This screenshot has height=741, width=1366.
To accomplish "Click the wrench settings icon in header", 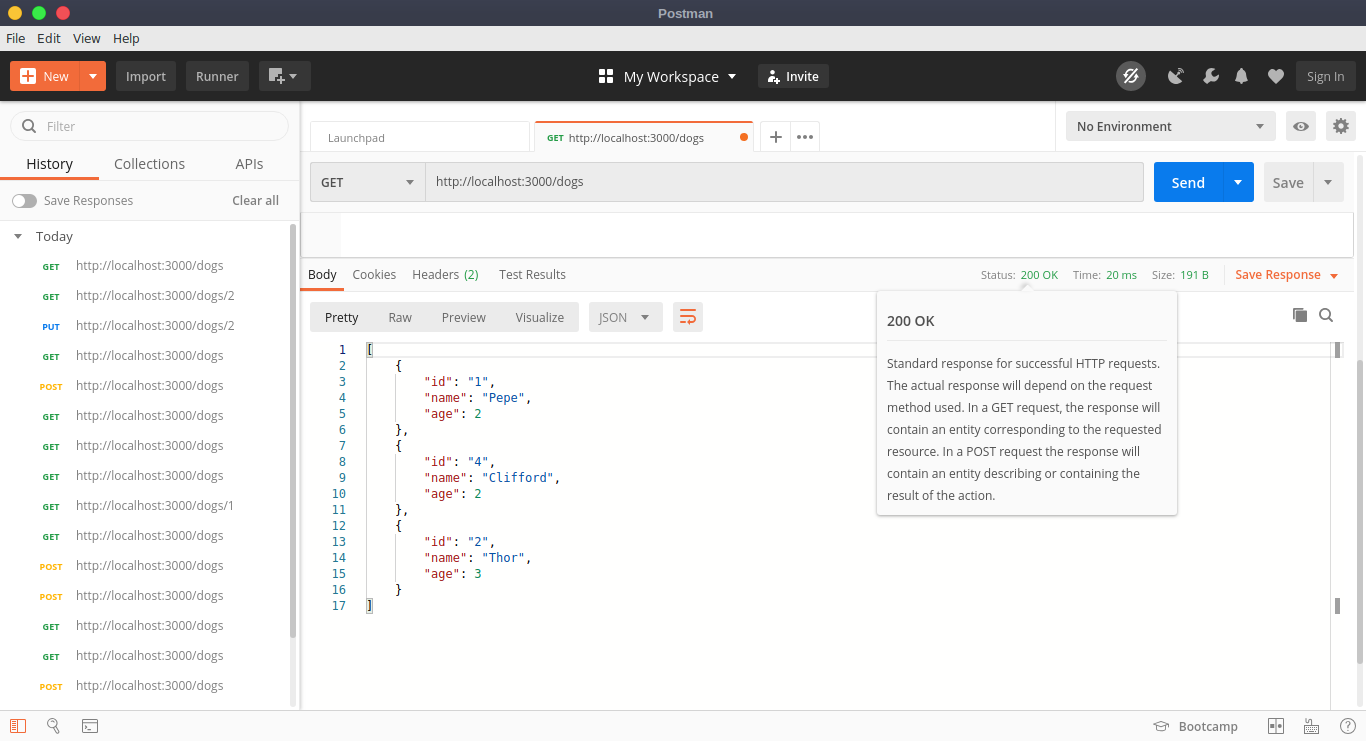I will click(x=1210, y=76).
